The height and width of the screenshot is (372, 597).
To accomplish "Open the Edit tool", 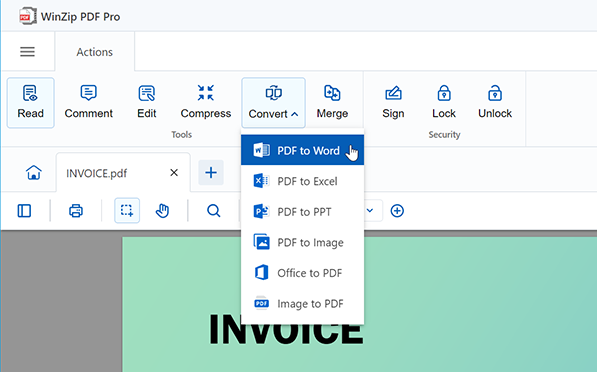I will [147, 103].
